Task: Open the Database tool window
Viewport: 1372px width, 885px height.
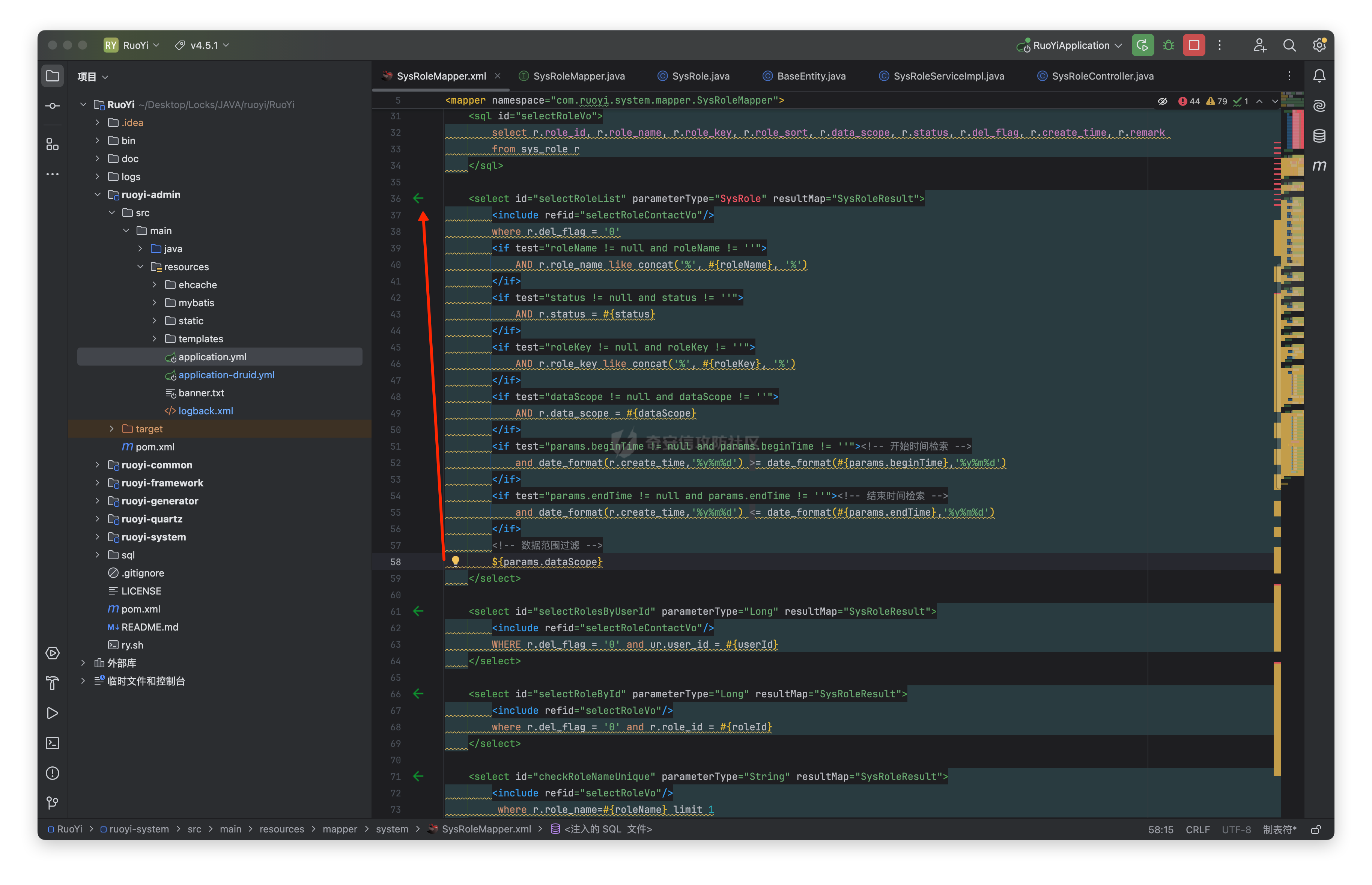Action: click(x=1319, y=136)
